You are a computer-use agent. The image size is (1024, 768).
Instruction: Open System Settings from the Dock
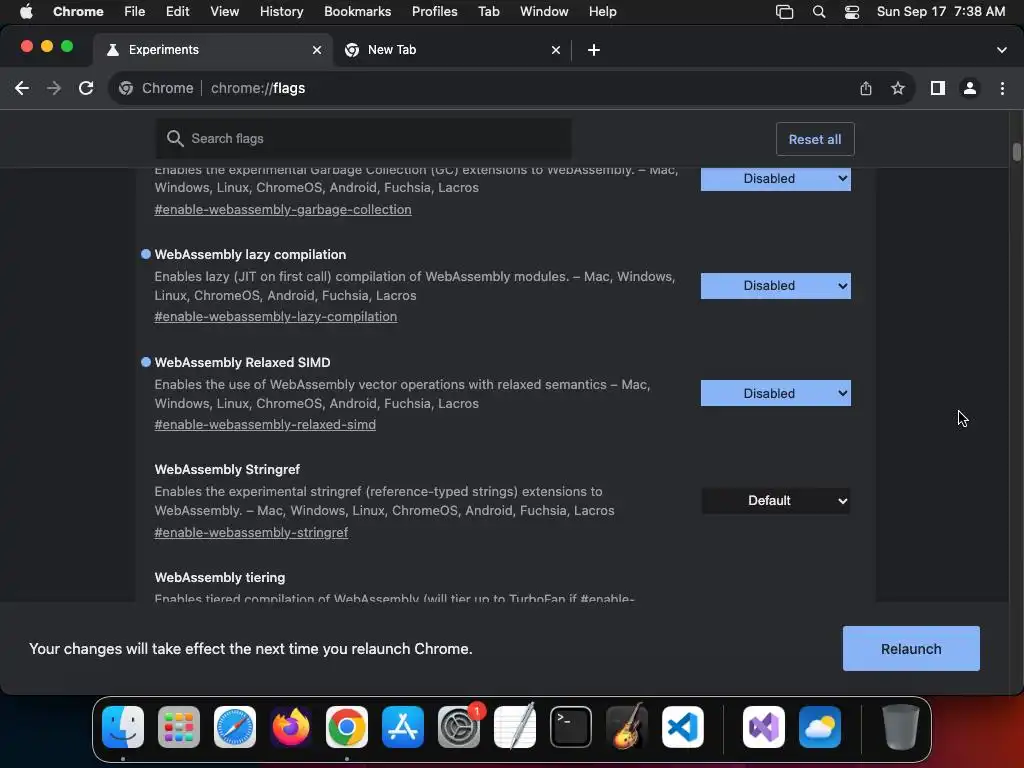(459, 727)
